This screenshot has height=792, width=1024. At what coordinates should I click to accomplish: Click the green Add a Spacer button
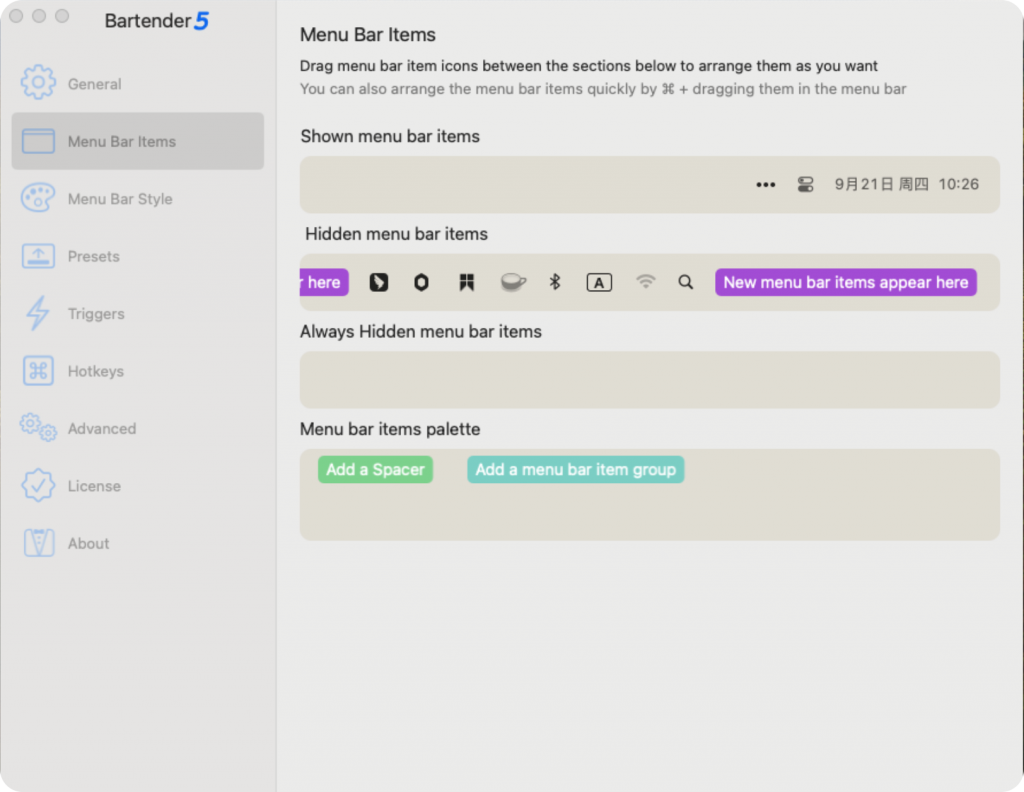point(375,470)
